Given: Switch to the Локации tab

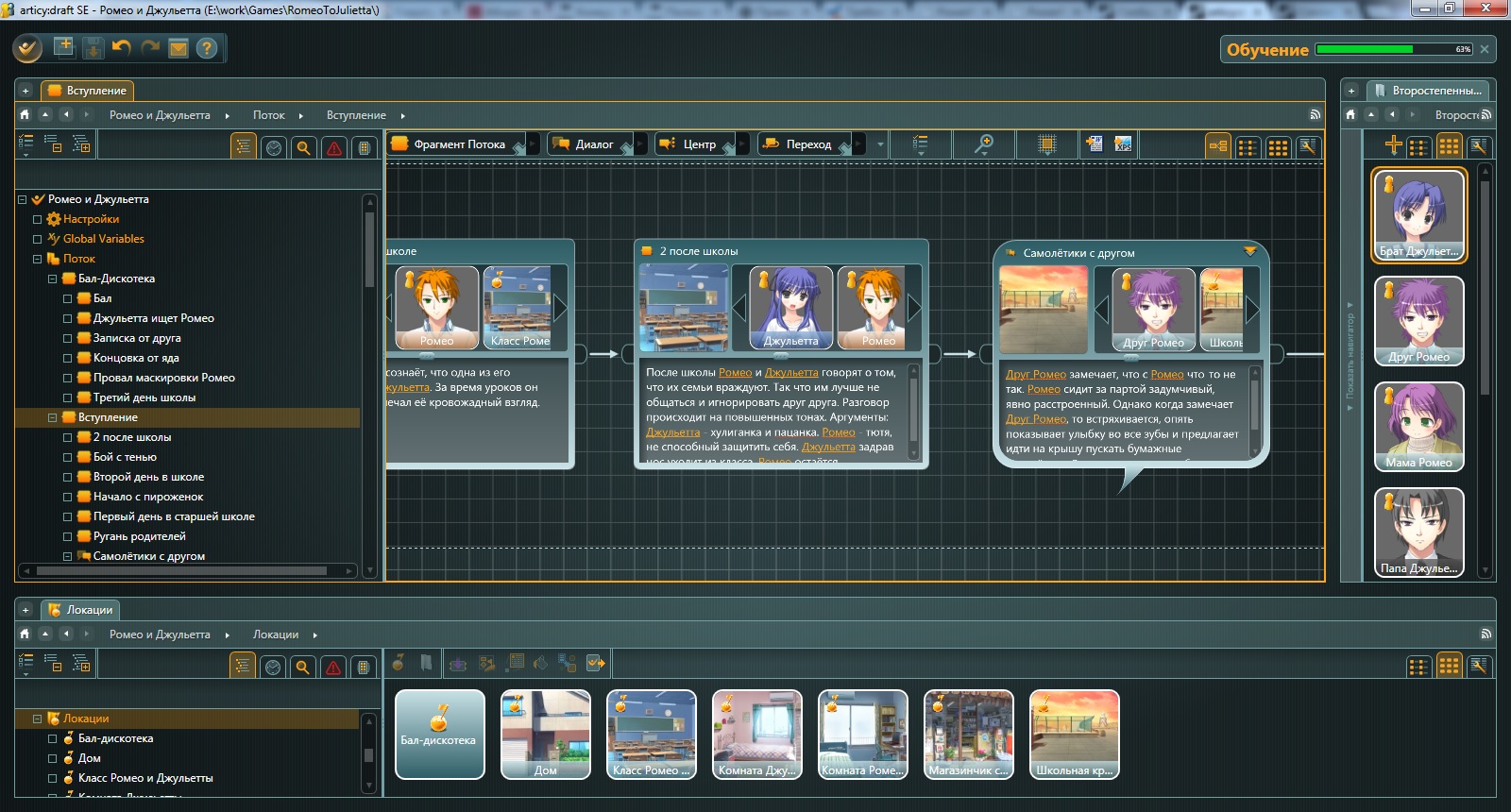Looking at the screenshot, I should (x=81, y=610).
